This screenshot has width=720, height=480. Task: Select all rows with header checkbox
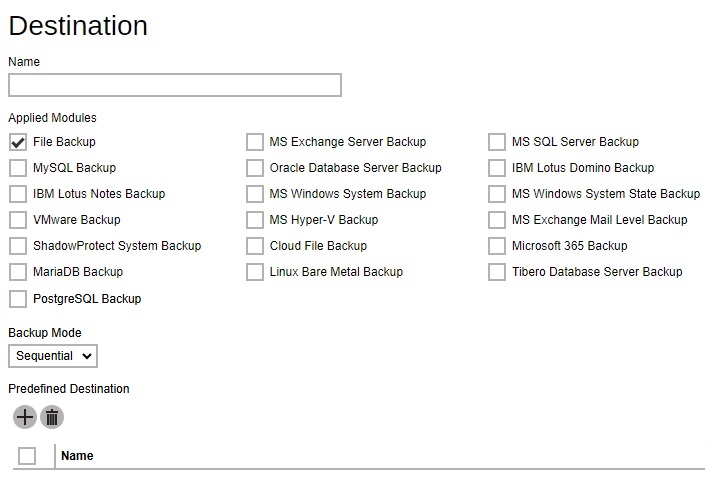click(27, 456)
